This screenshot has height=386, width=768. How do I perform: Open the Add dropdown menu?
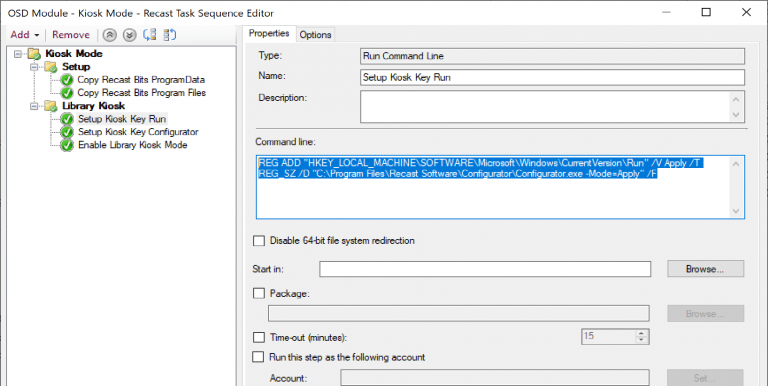click(x=24, y=35)
